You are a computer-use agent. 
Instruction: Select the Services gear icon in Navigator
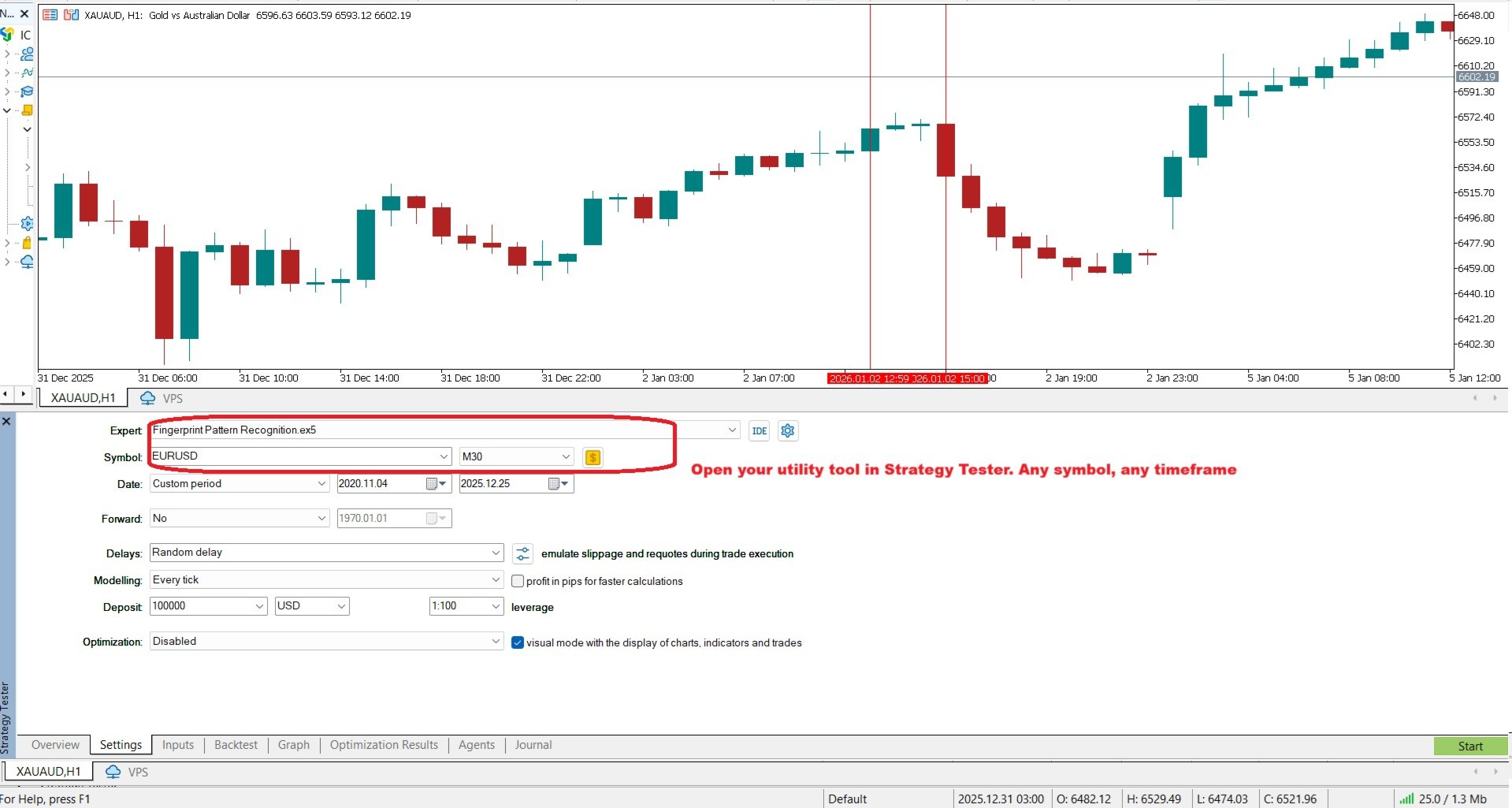[x=27, y=223]
